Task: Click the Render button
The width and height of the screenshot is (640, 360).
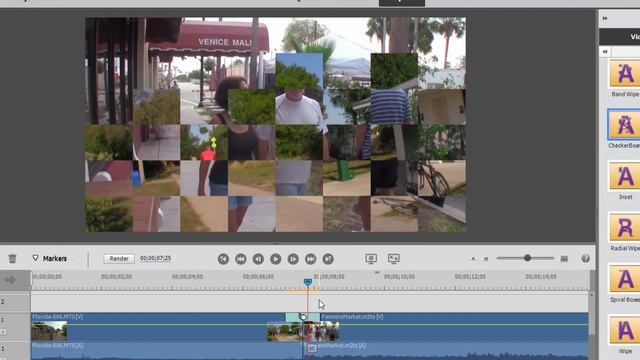Action: 119,258
